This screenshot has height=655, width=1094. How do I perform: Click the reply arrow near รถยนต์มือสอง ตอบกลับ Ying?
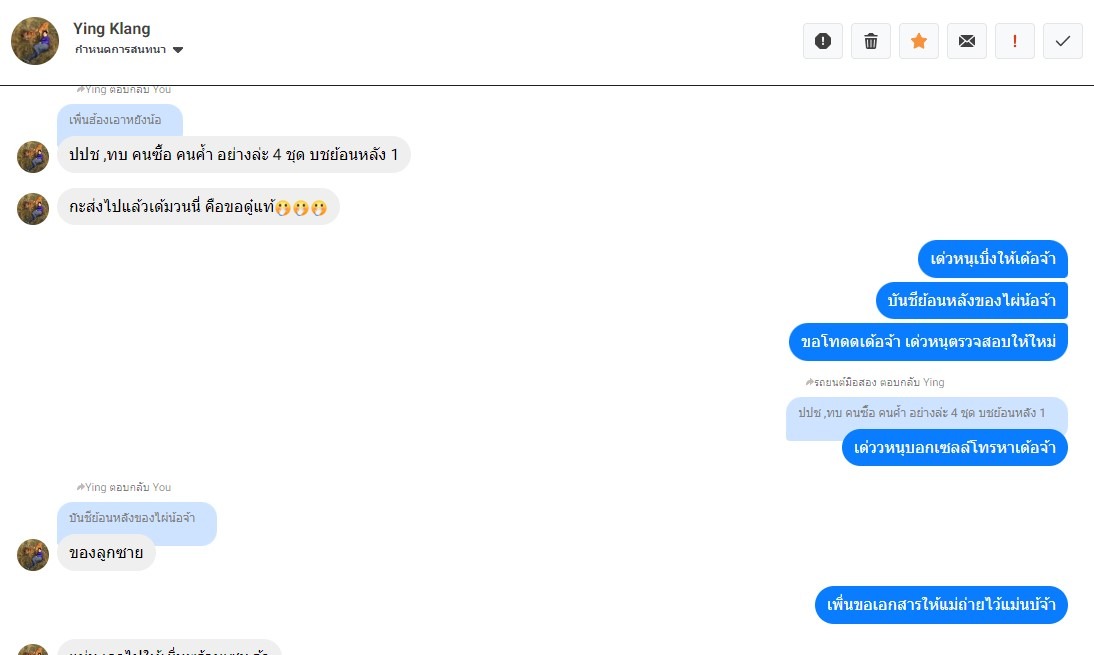(809, 382)
